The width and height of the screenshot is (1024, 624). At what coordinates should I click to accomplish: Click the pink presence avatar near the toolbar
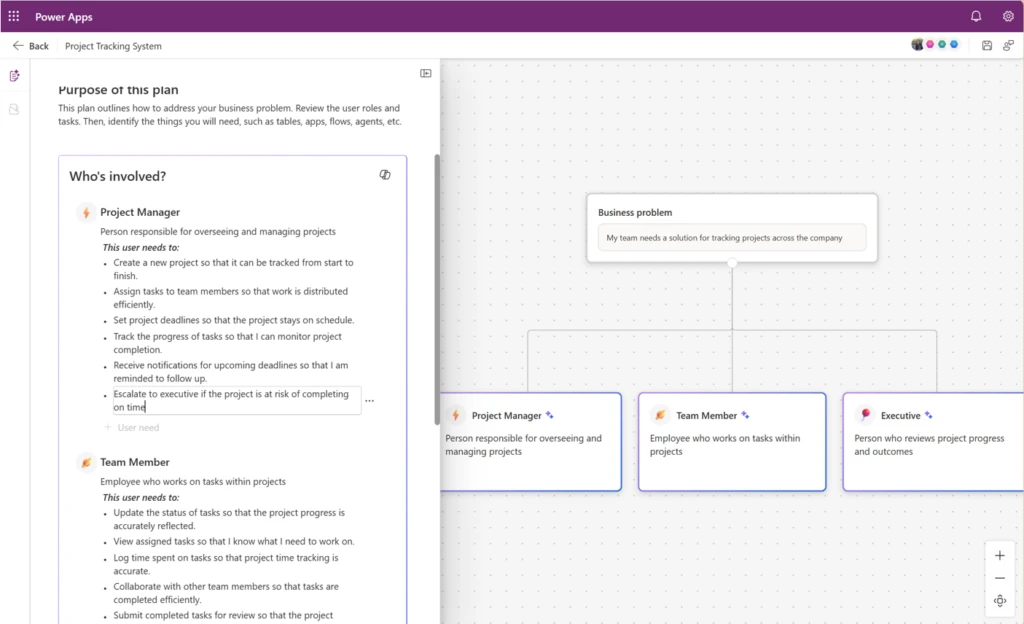point(930,45)
